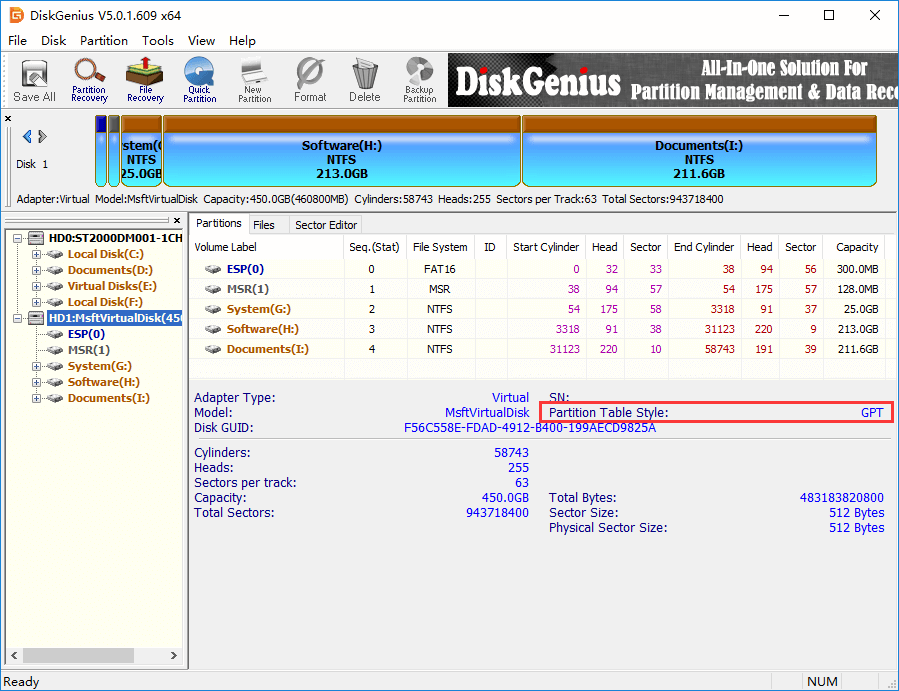Launch the File Recovery tool
The image size is (899, 691).
point(145,80)
